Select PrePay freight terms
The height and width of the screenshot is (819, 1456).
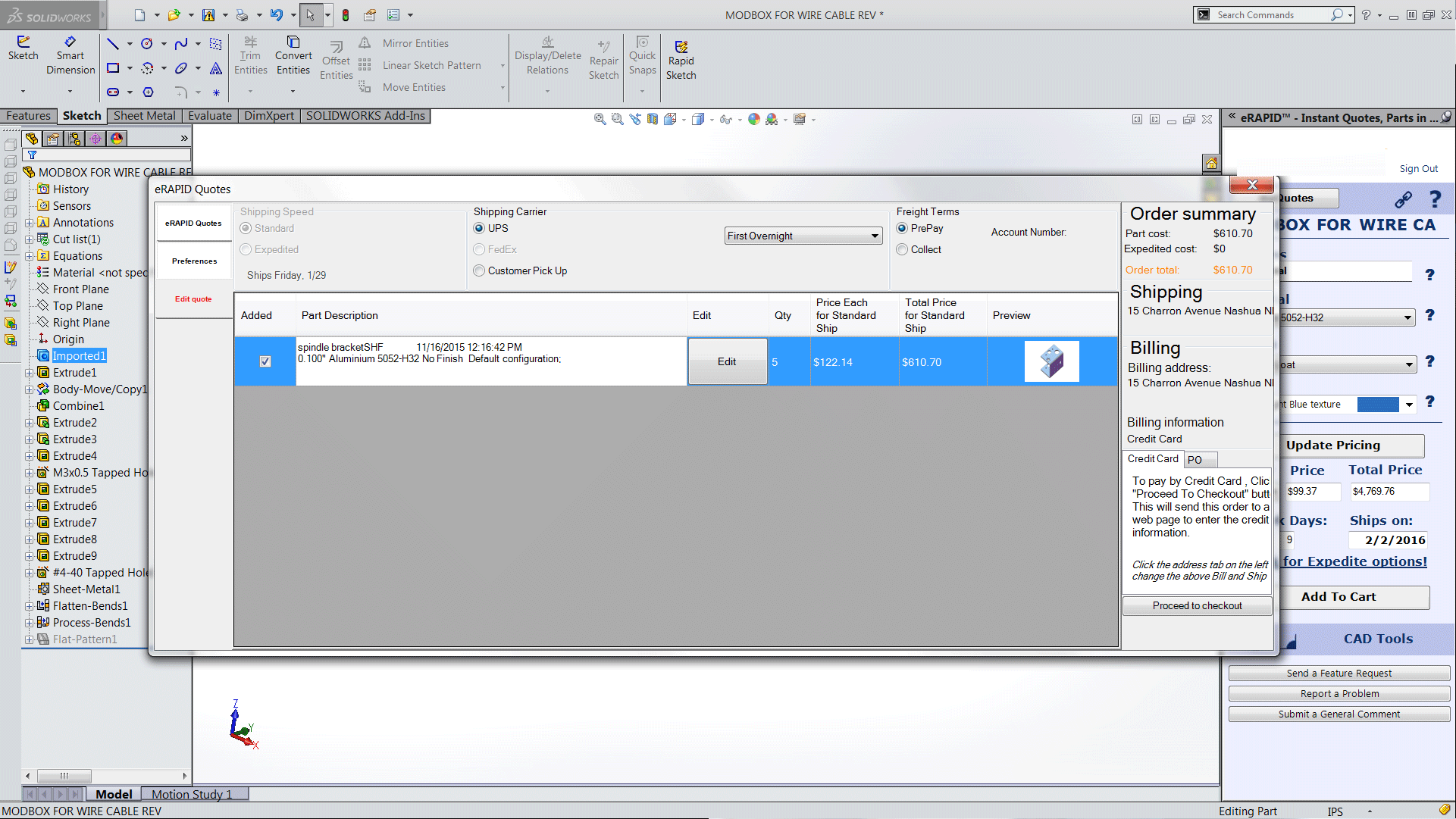(902, 228)
